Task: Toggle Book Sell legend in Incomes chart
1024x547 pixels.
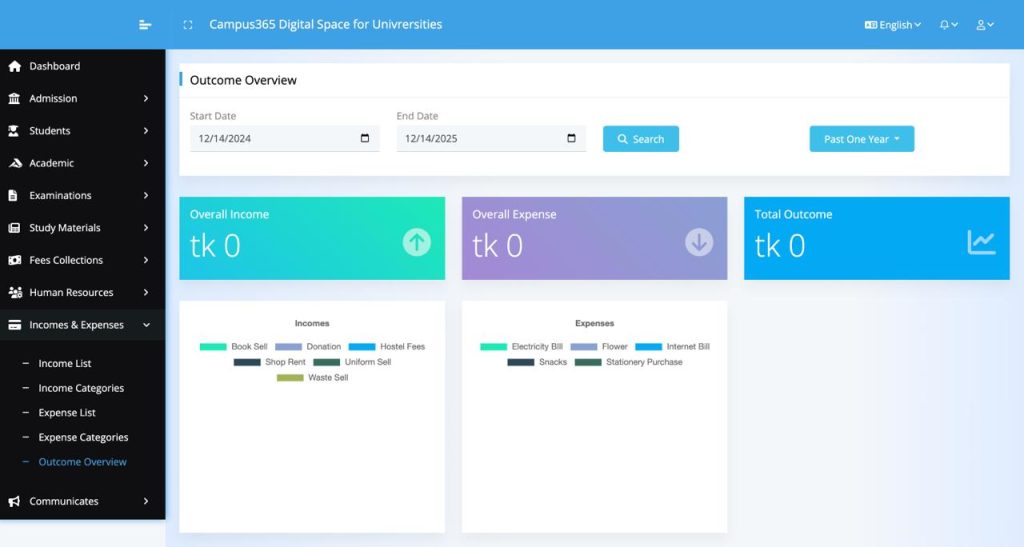Action: coord(233,347)
